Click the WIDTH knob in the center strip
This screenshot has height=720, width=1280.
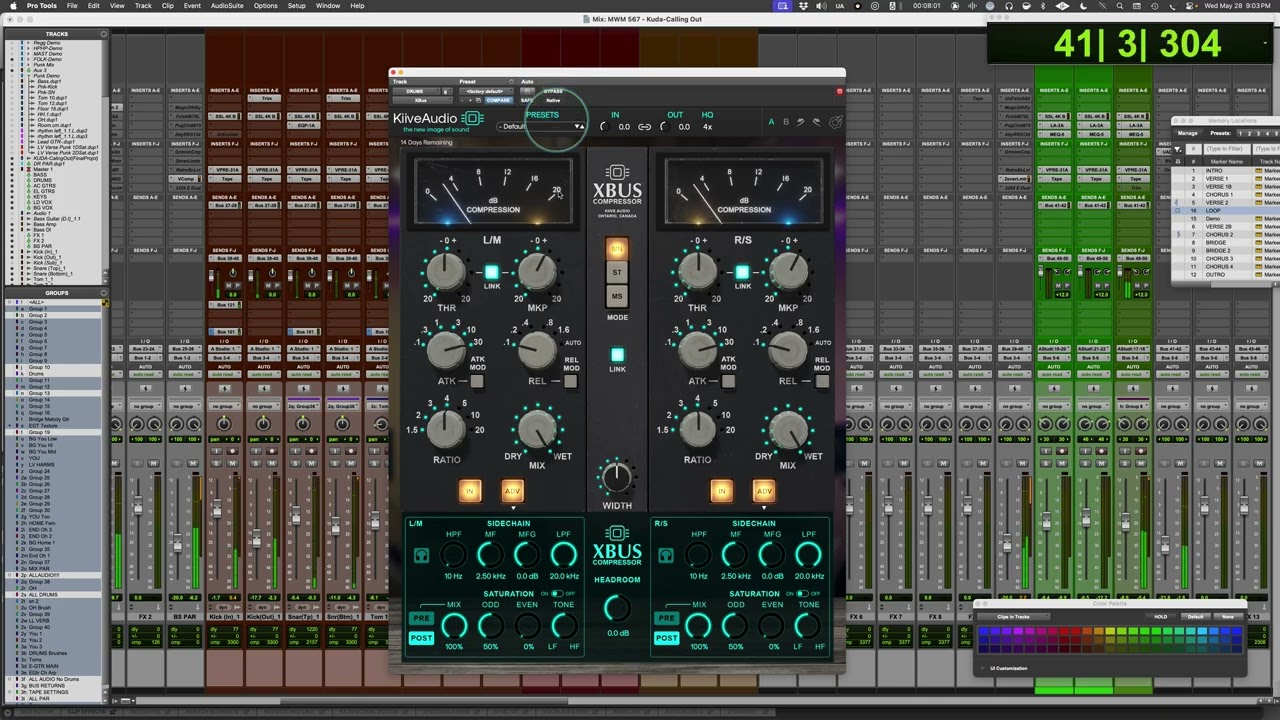click(x=617, y=478)
